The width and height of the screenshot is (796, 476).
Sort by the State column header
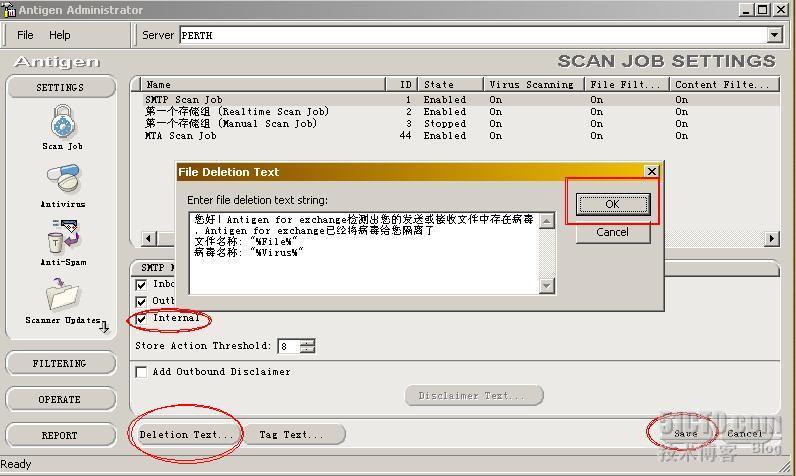tap(450, 84)
